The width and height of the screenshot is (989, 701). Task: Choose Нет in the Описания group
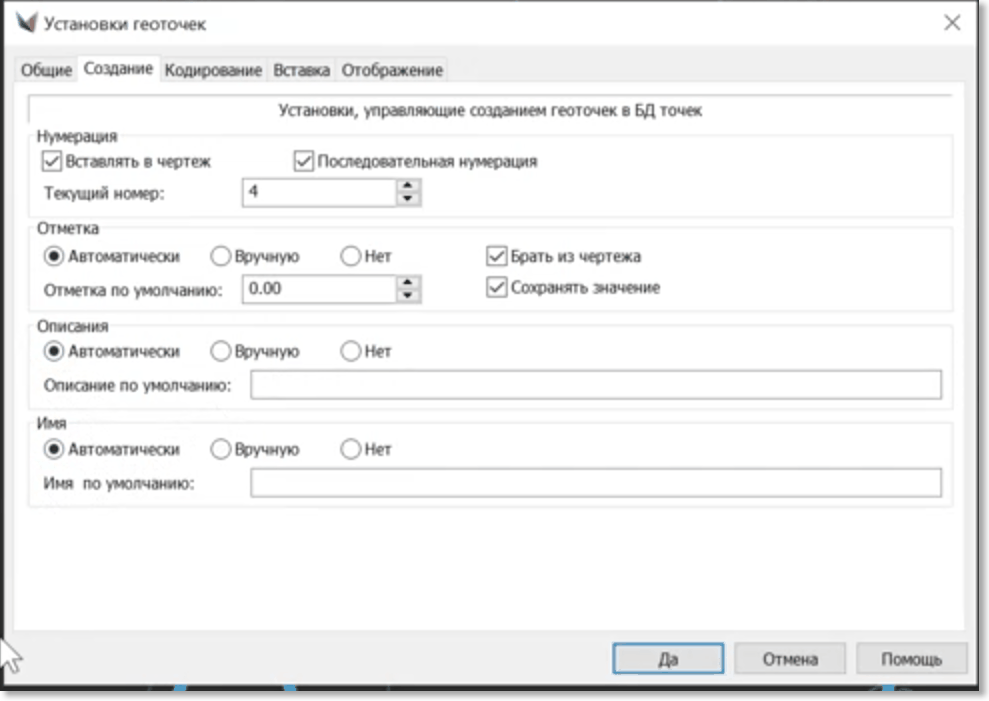tap(350, 352)
